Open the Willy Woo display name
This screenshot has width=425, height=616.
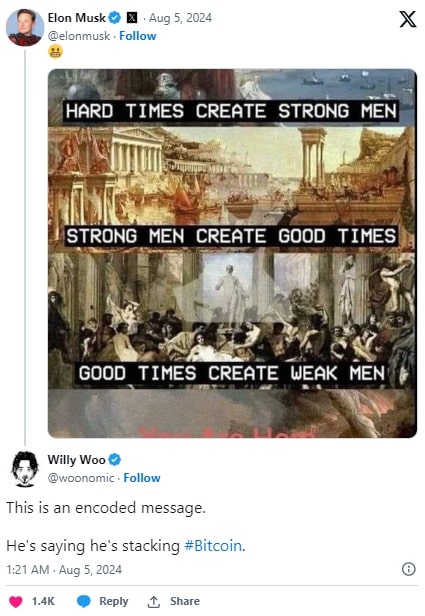click(x=77, y=459)
